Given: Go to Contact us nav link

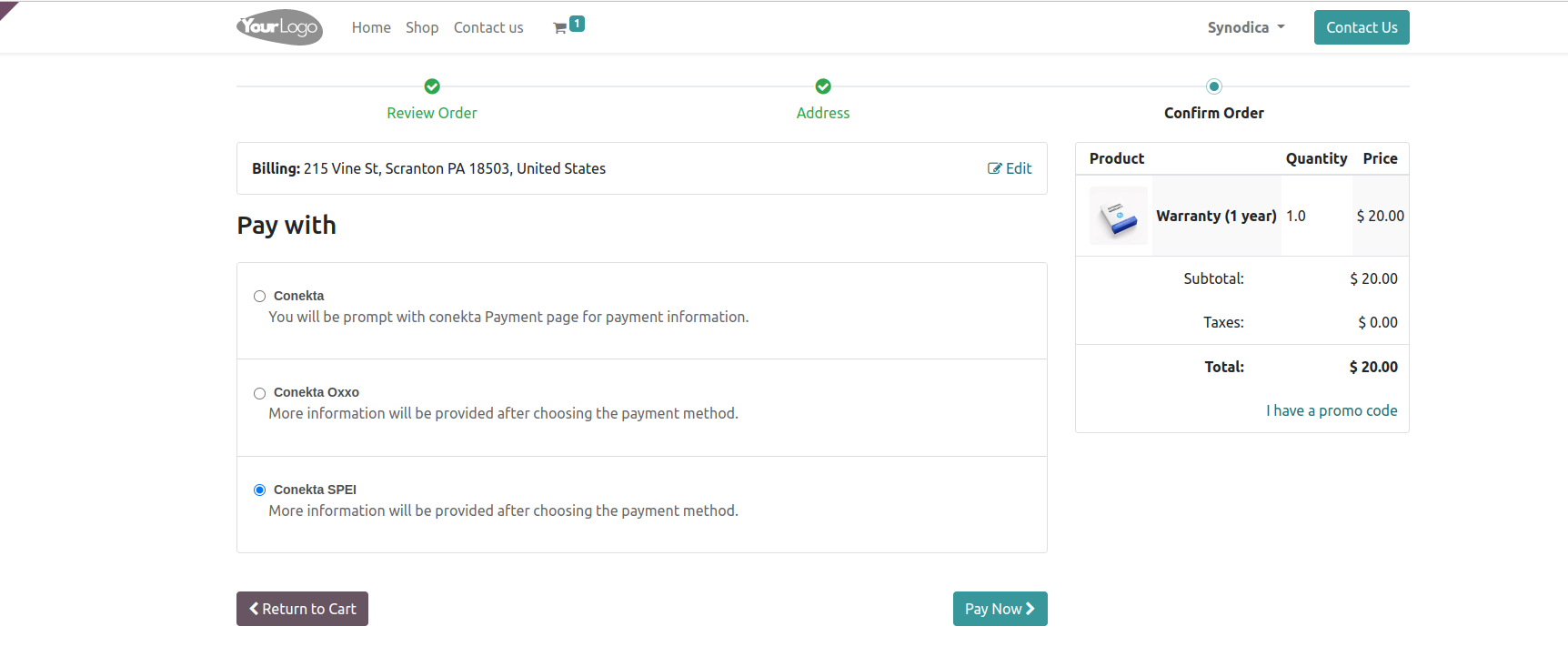Looking at the screenshot, I should tap(488, 27).
